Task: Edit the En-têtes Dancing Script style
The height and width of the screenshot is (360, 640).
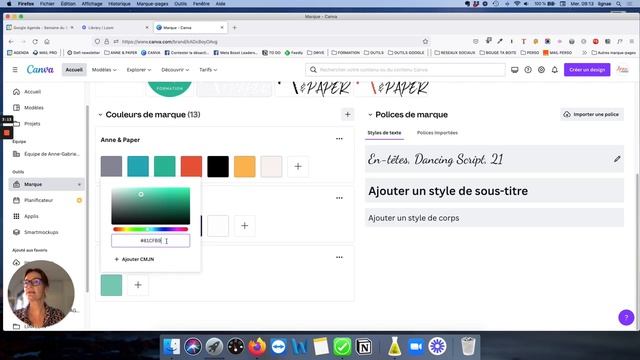Action: tap(617, 159)
